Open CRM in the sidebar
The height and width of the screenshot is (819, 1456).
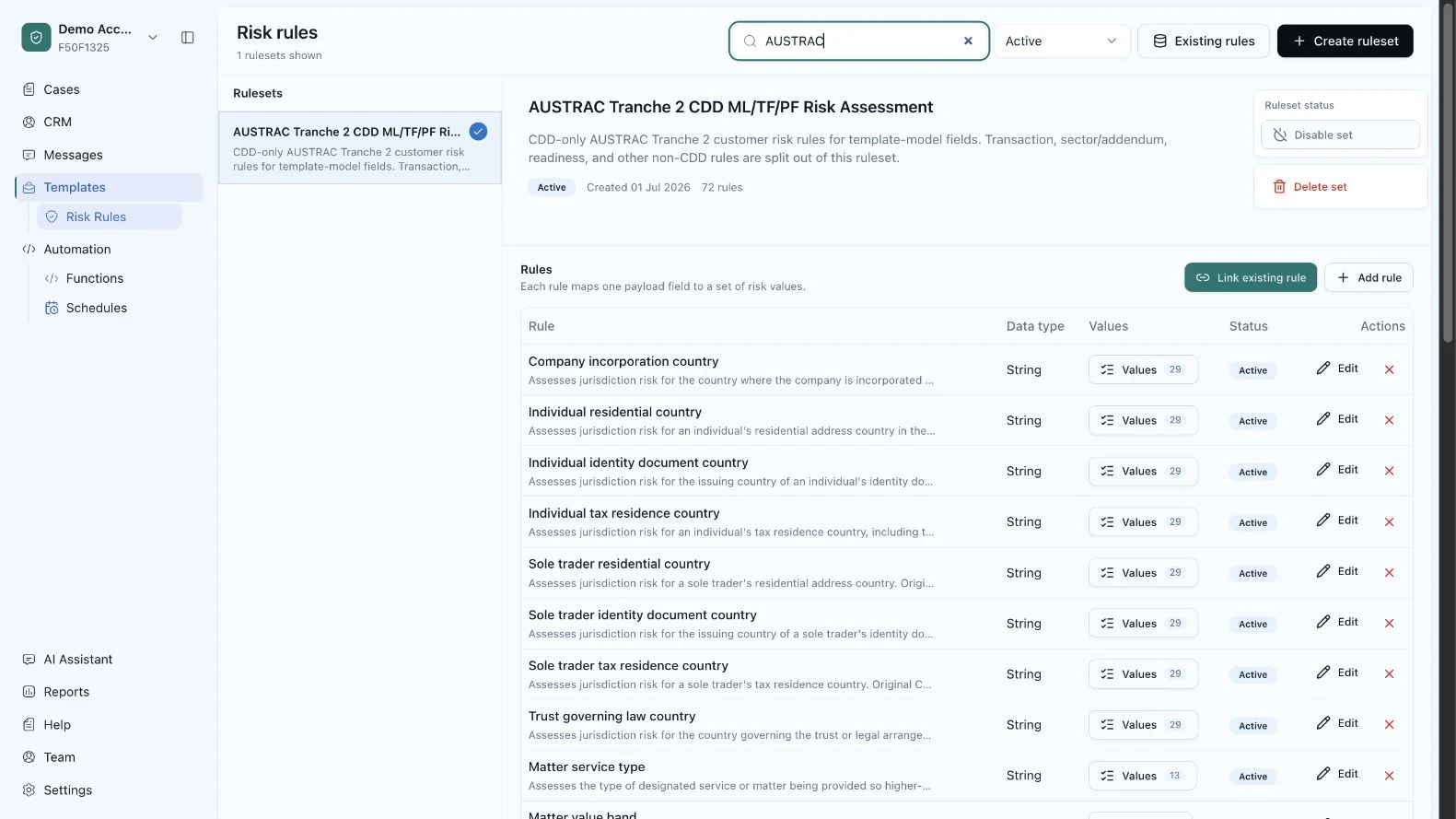click(57, 122)
